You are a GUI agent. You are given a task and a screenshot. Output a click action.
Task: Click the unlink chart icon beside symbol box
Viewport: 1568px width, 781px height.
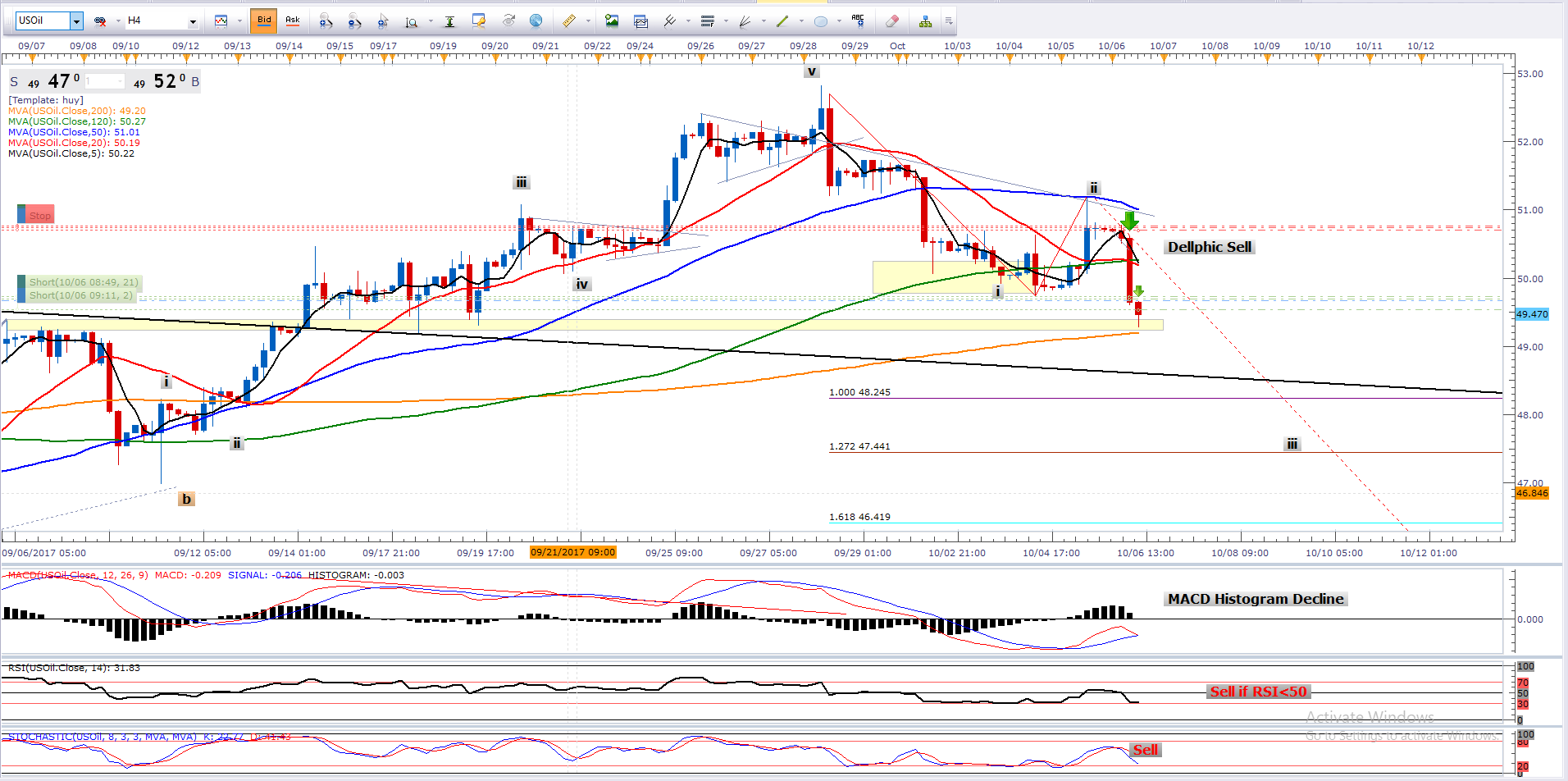[x=100, y=21]
